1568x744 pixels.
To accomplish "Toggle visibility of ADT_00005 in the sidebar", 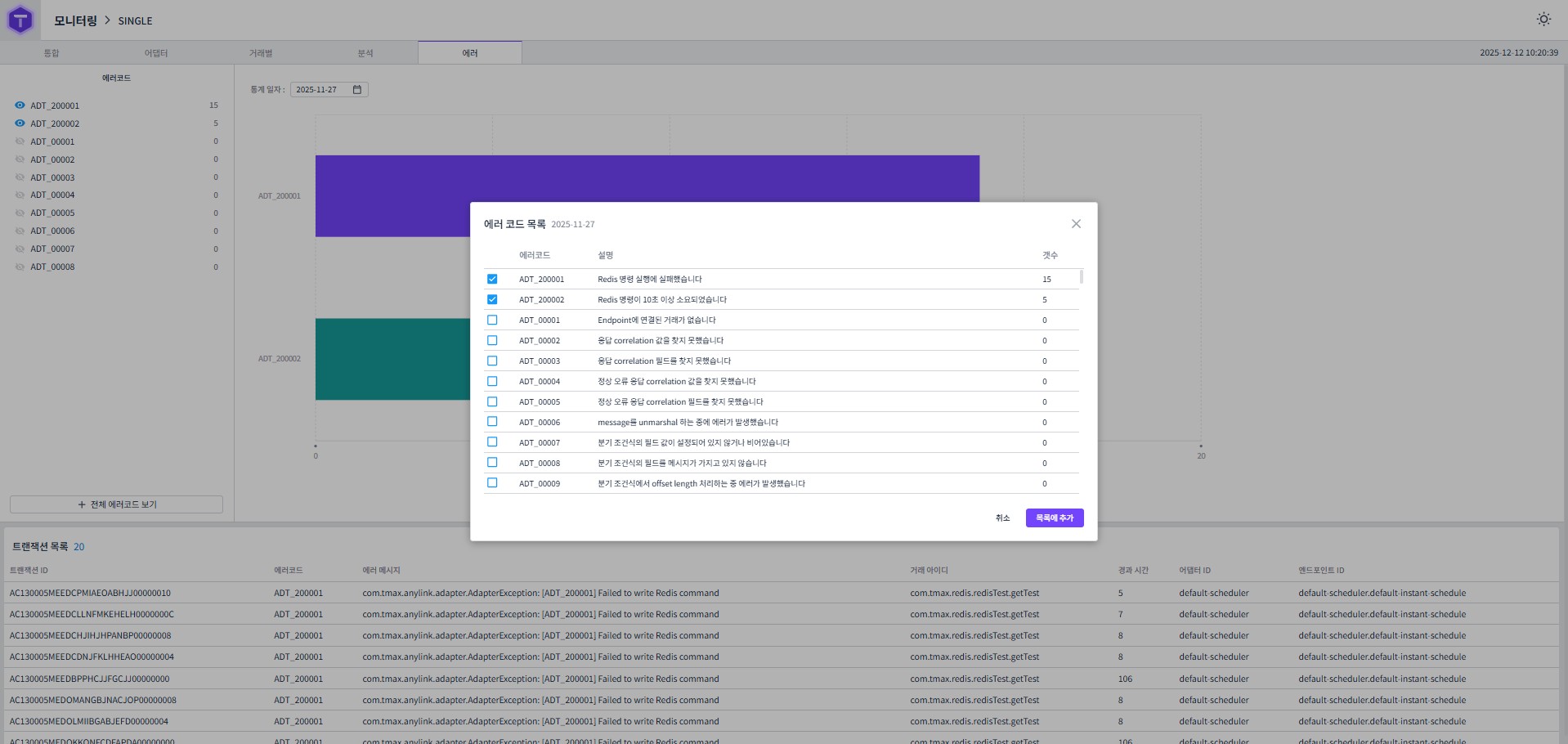I will point(19,213).
